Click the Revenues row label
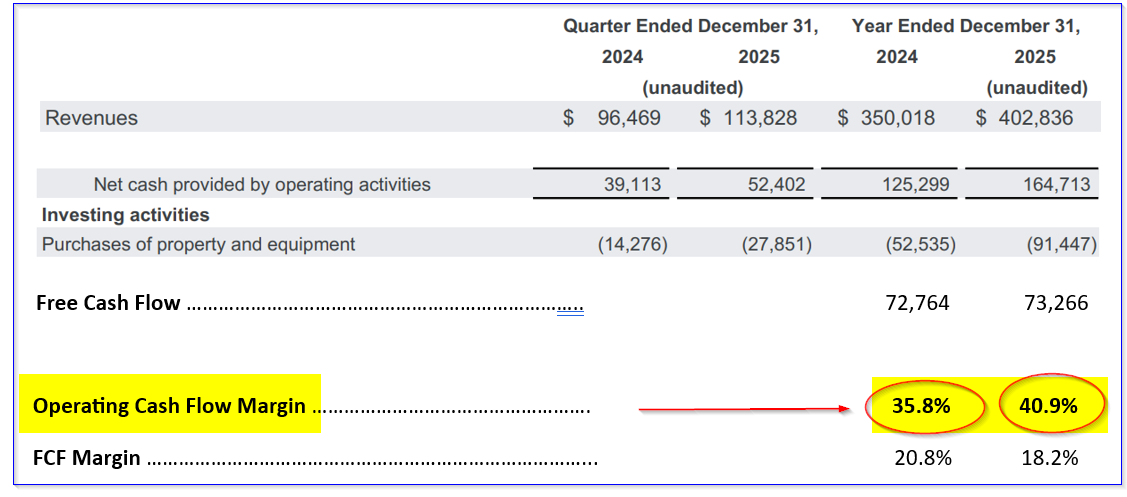 pos(92,118)
